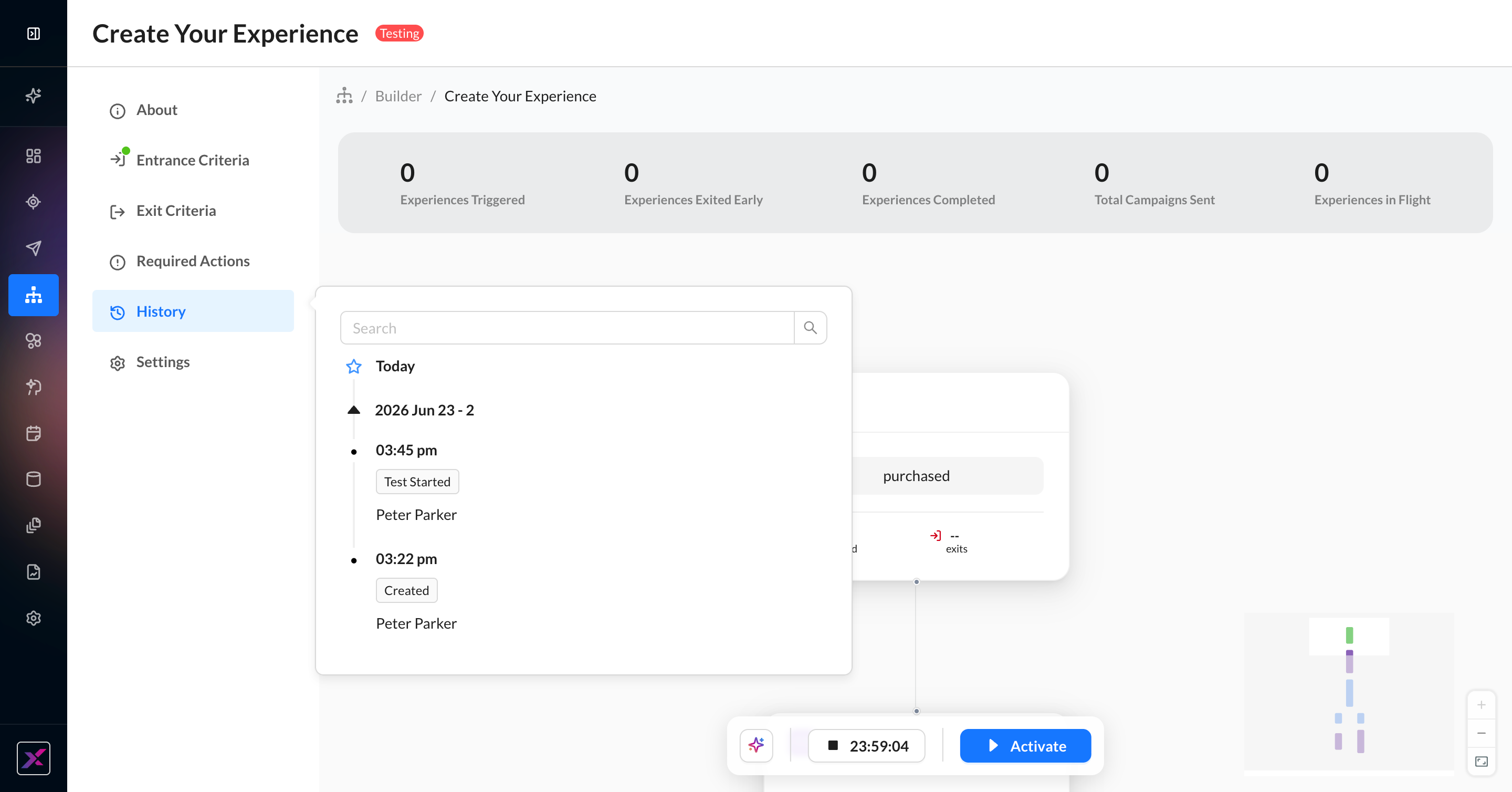This screenshot has width=1512, height=792.
Task: Zoom out with the minus canvas control
Action: pos(1481,733)
